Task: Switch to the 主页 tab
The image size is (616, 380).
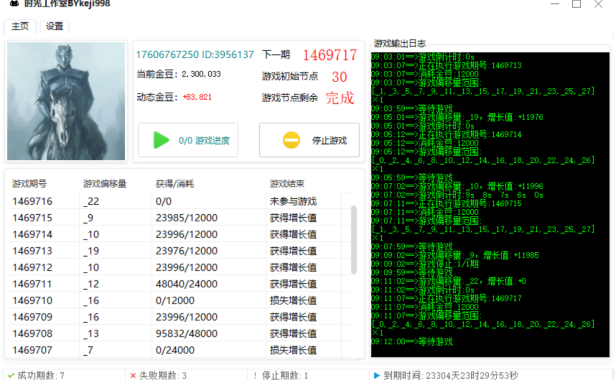Action: point(20,26)
